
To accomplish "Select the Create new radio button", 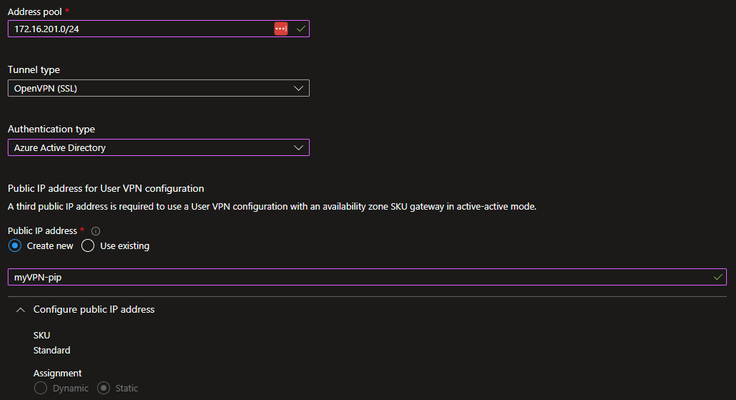I will tap(15, 246).
